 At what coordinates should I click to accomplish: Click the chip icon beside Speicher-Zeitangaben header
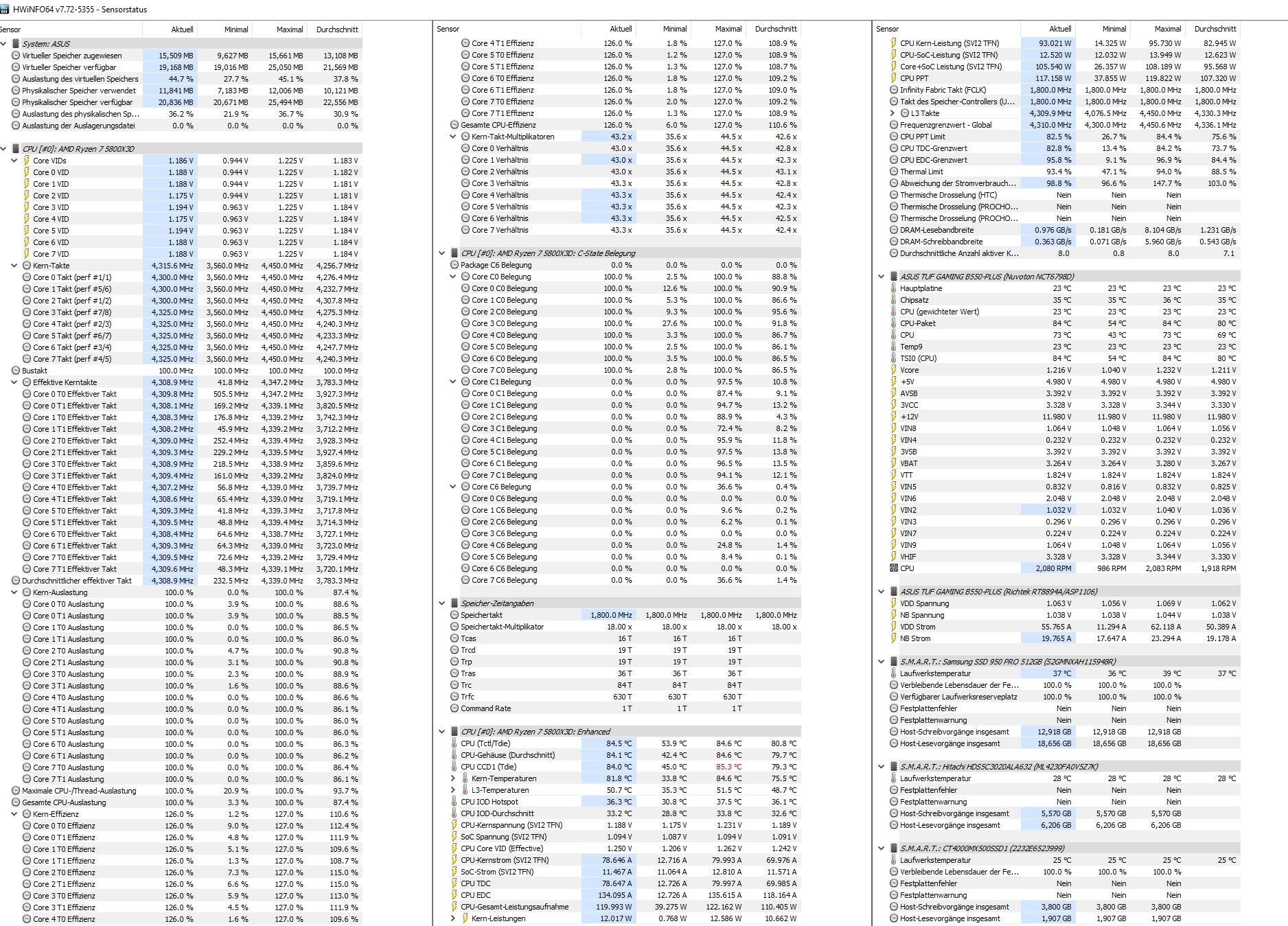tap(455, 603)
